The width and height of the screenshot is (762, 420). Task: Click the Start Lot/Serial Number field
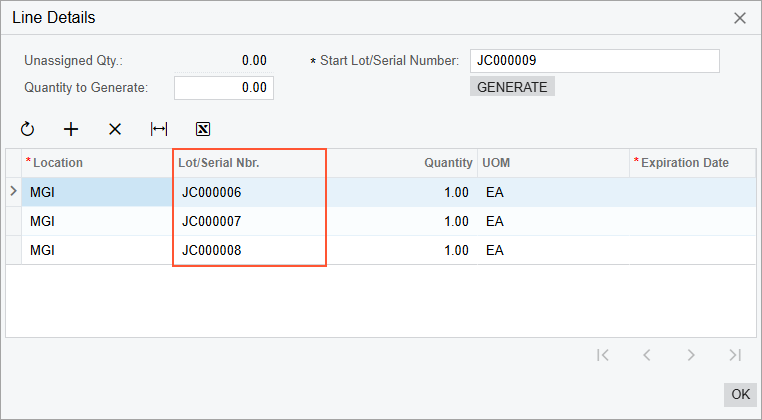point(594,61)
